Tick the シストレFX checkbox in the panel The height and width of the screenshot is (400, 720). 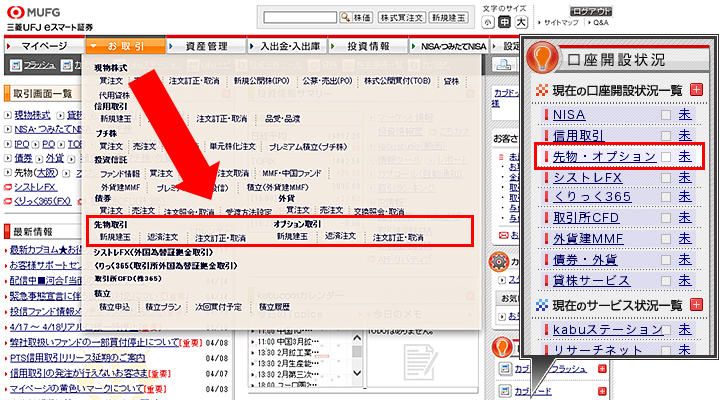[x=666, y=178]
